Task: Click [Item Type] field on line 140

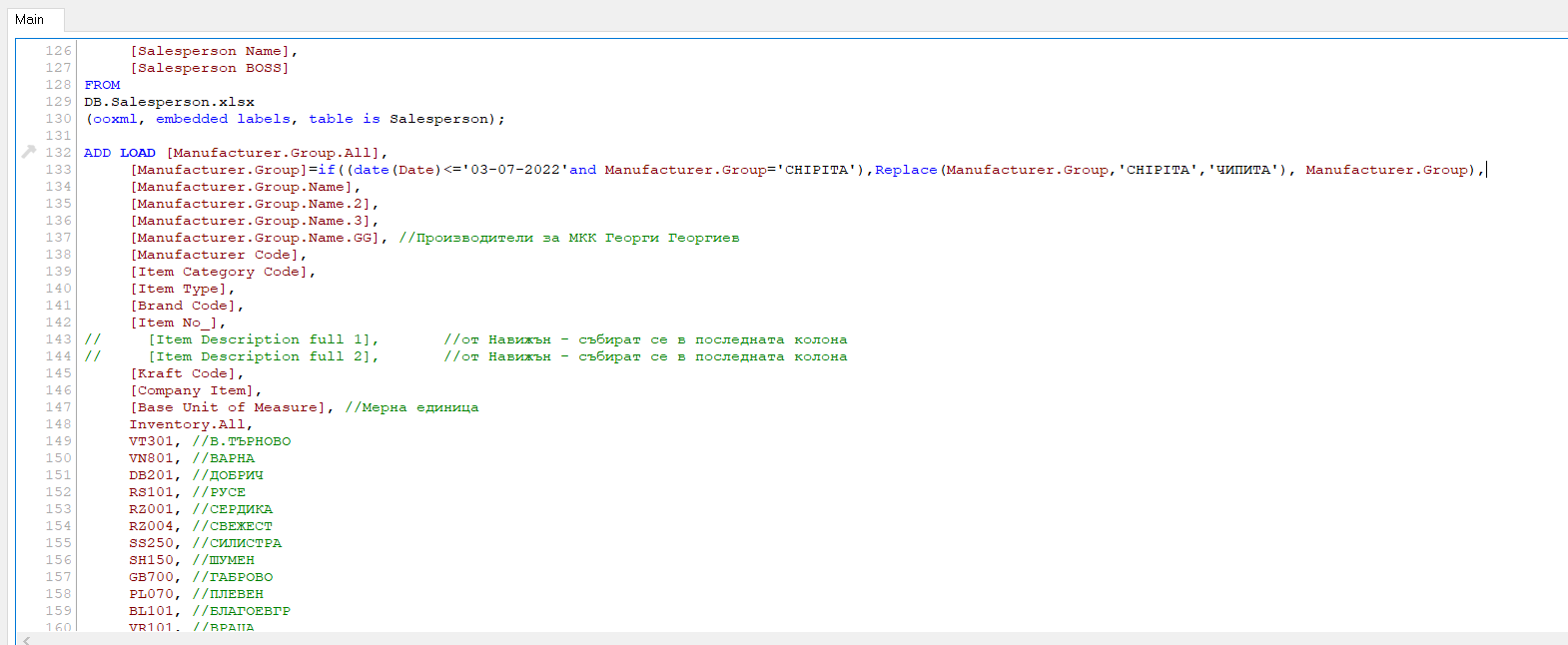Action: pyautogui.click(x=179, y=289)
